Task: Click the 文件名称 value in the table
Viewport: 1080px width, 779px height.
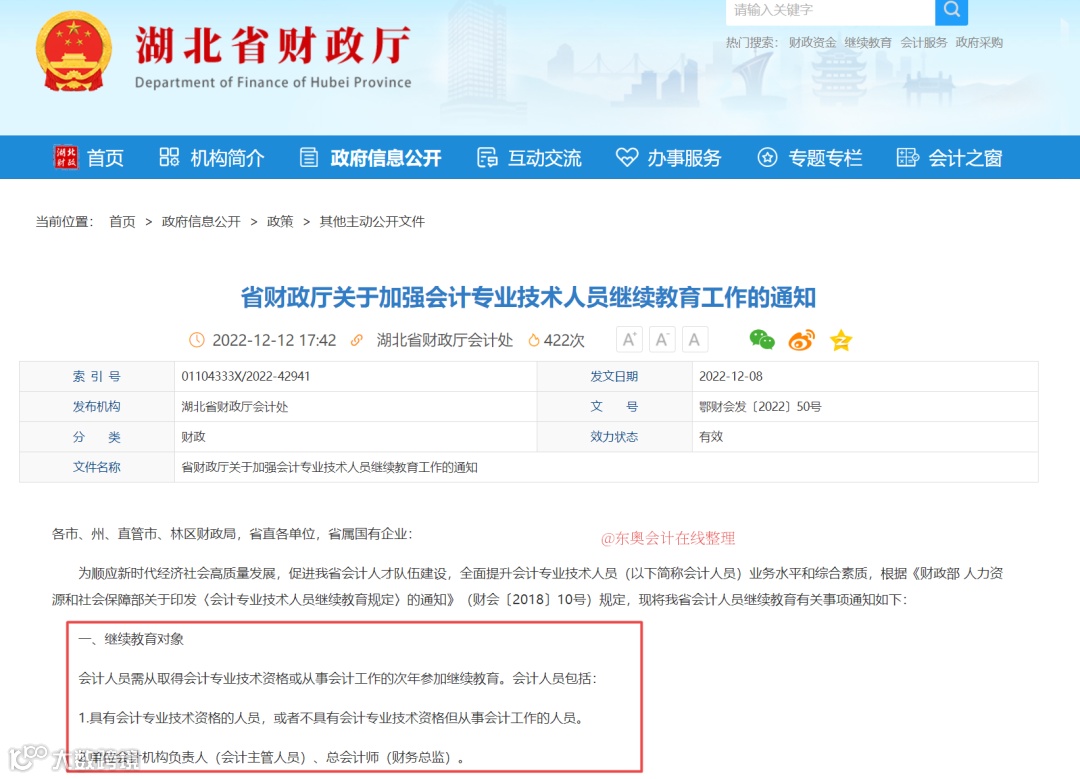Action: 329,467
